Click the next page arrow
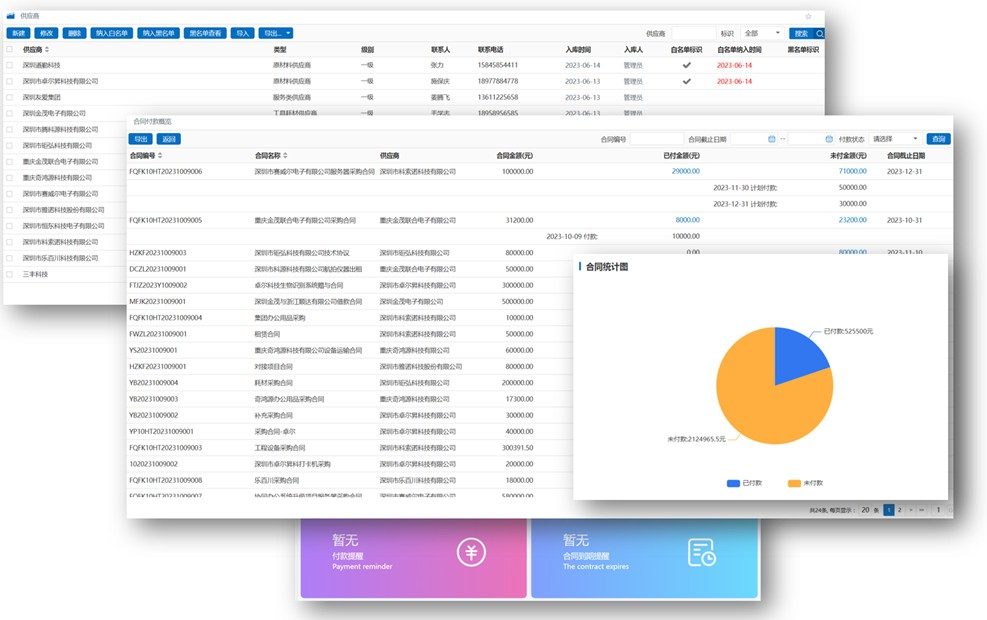 pos(910,510)
